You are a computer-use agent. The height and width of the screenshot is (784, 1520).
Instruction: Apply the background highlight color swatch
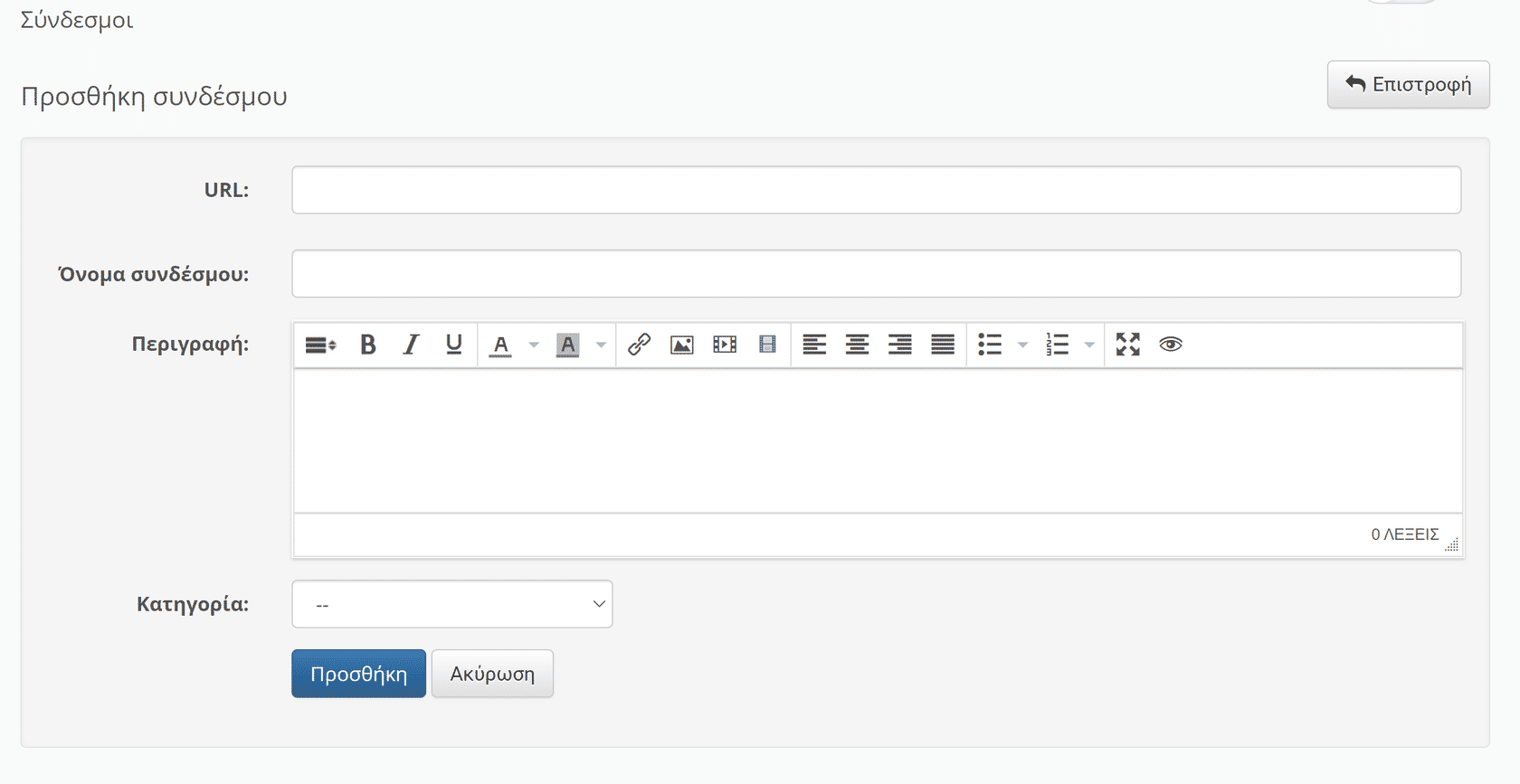click(x=567, y=345)
